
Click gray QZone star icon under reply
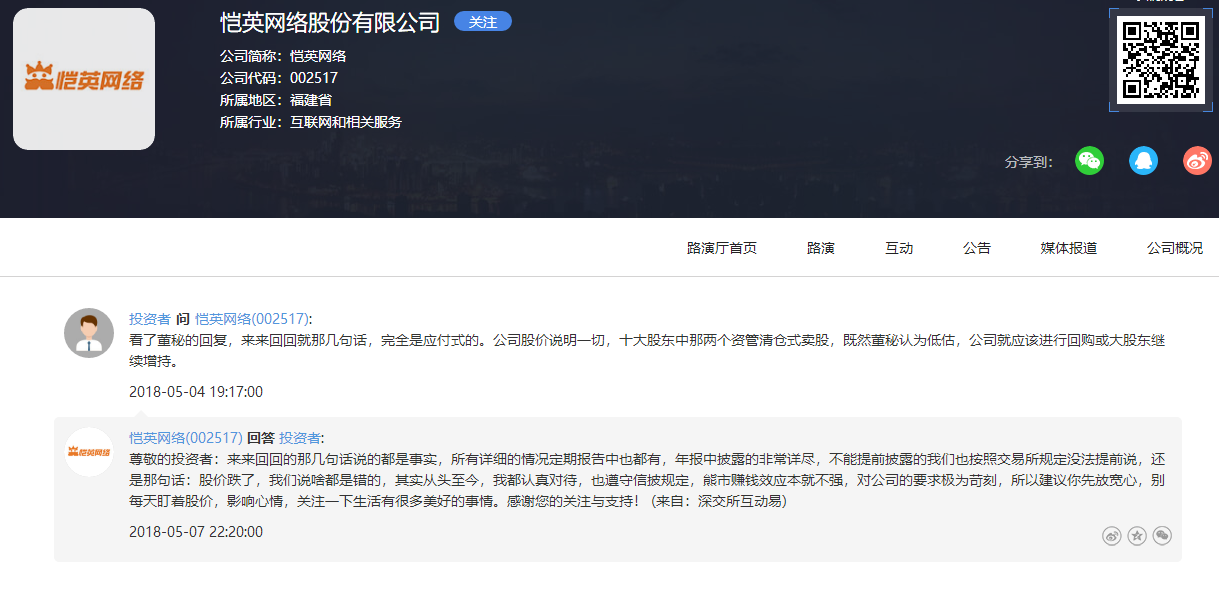pyautogui.click(x=1137, y=536)
